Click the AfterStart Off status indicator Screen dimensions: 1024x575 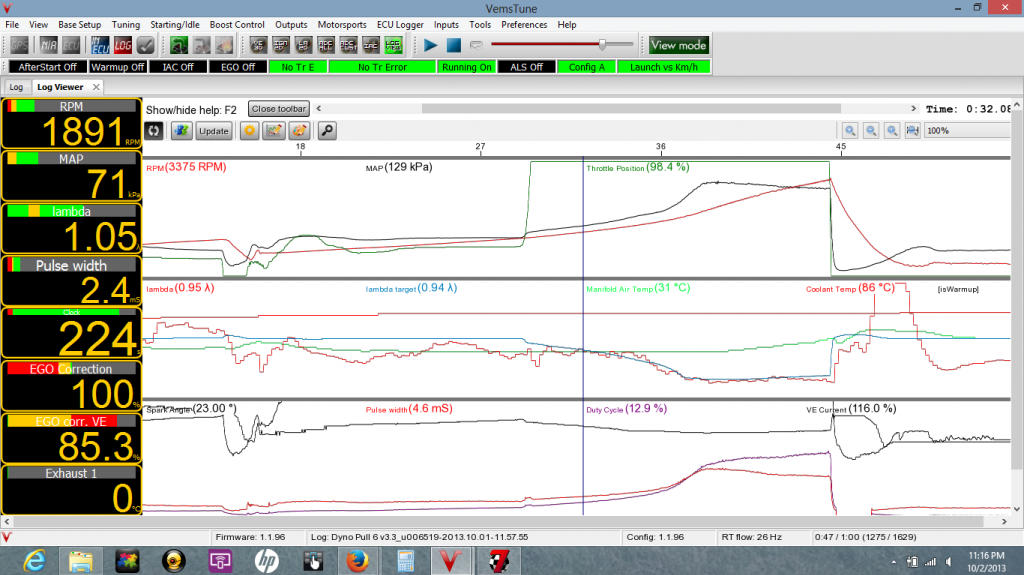(47, 67)
